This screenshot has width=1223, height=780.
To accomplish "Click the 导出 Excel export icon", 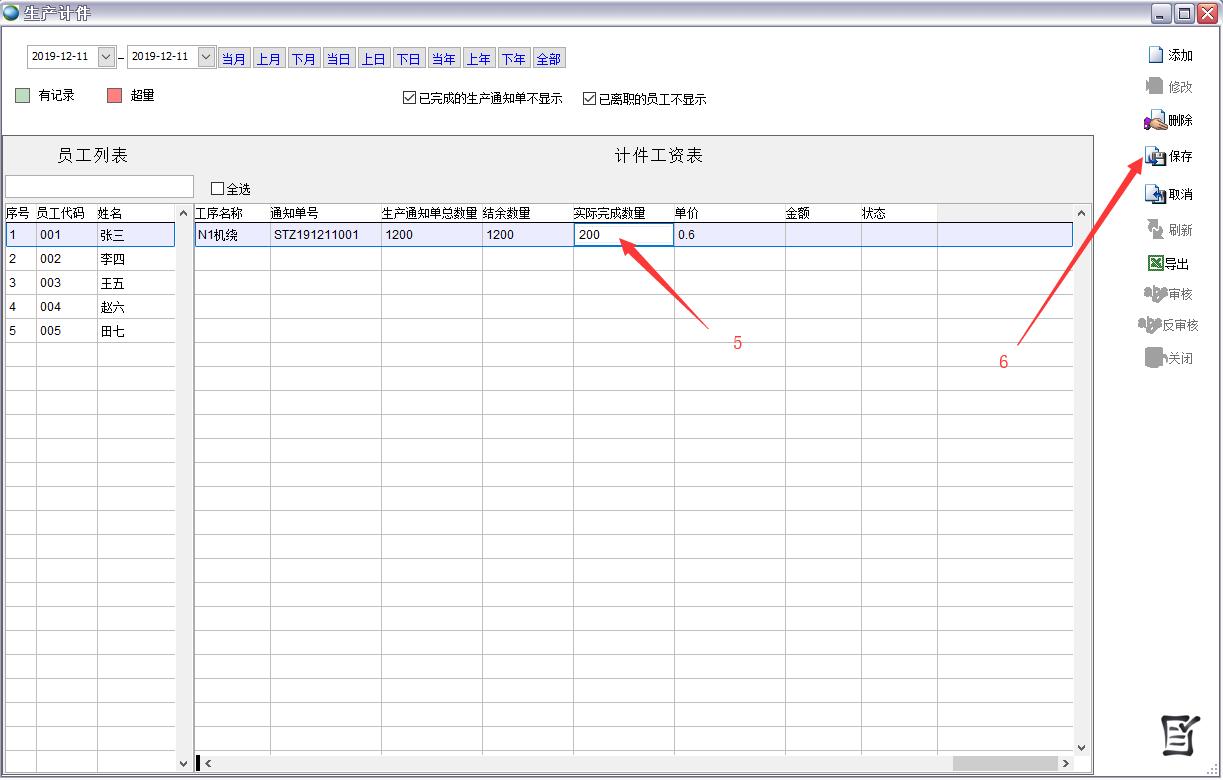I will (1155, 264).
